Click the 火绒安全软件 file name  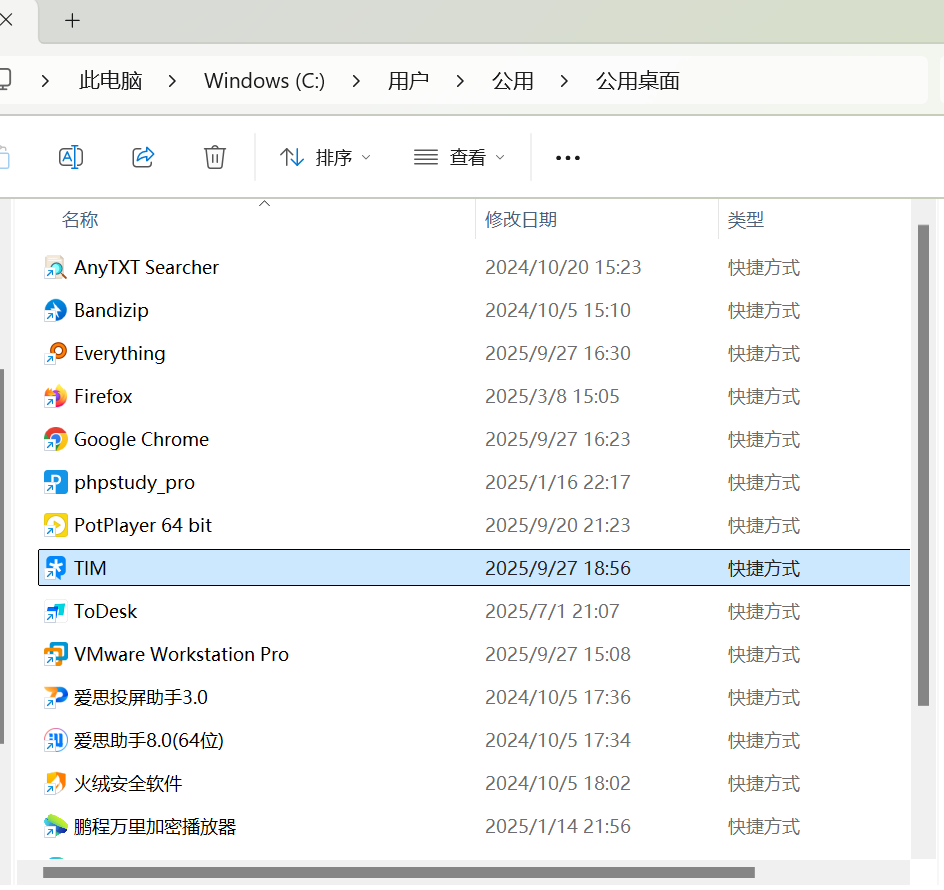click(128, 783)
